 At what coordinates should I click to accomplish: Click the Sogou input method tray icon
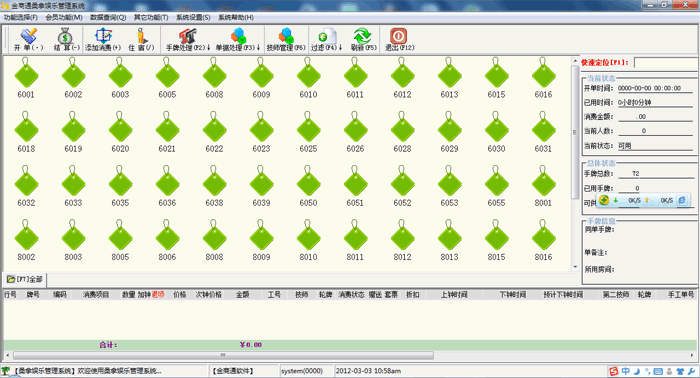[614, 371]
